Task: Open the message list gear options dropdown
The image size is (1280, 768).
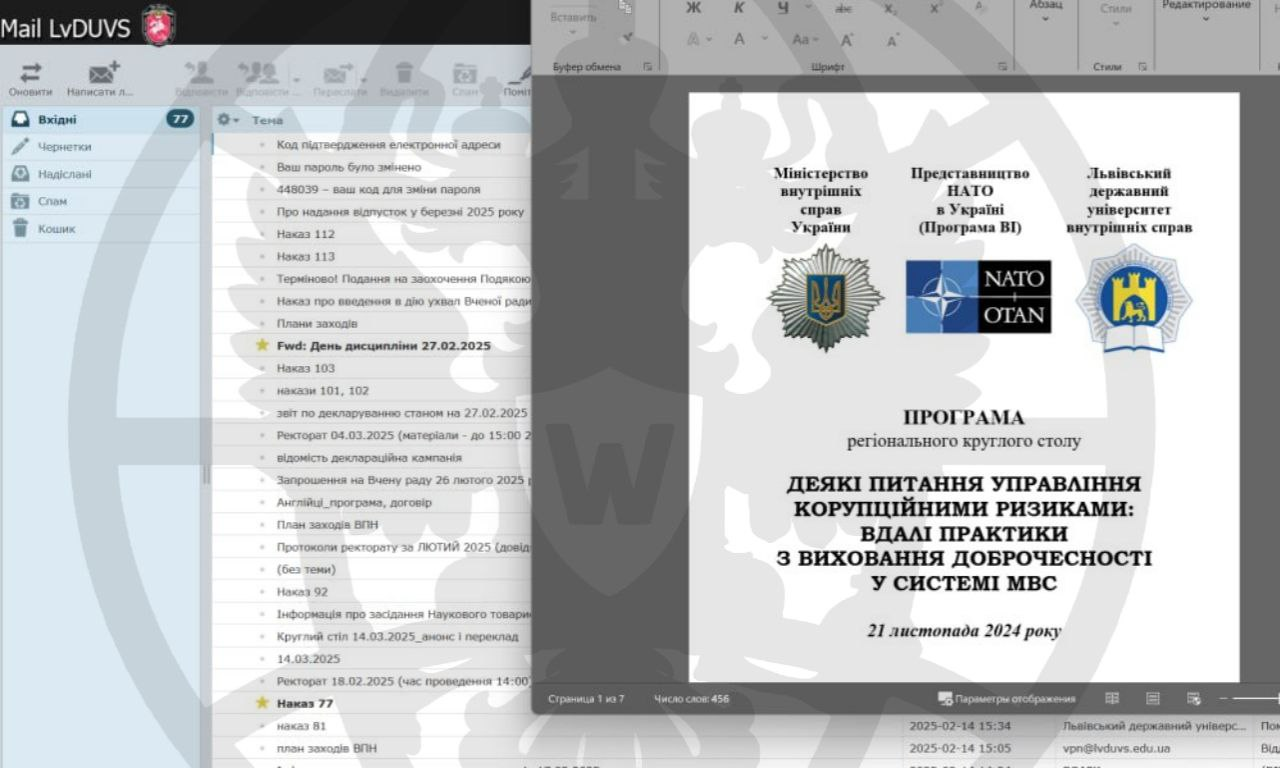Action: (228, 120)
